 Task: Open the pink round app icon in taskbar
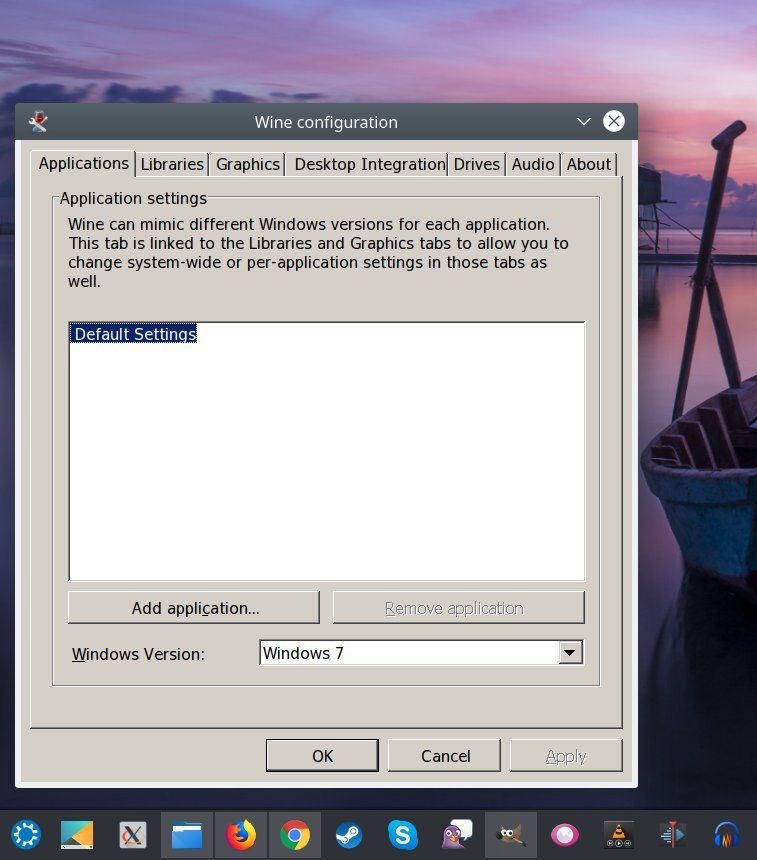point(564,835)
